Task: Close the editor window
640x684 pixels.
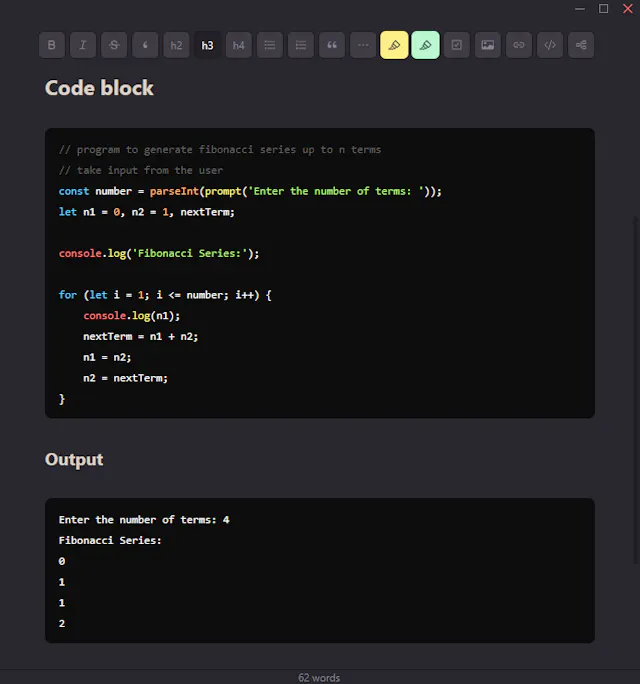Action: tap(628, 9)
